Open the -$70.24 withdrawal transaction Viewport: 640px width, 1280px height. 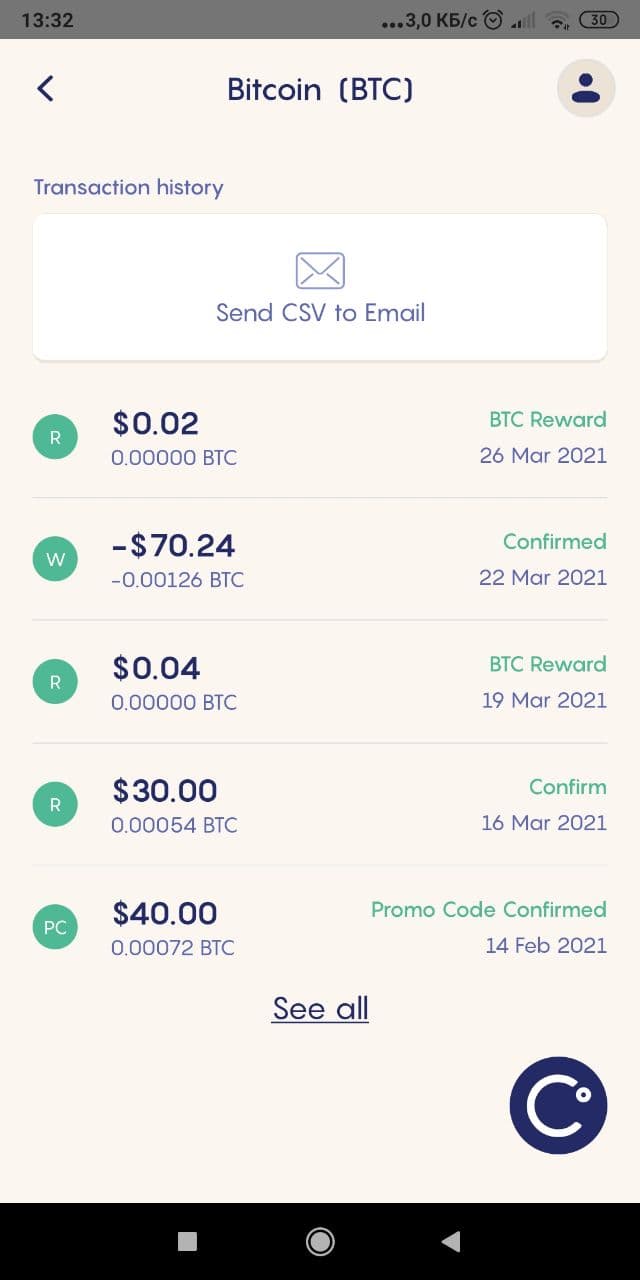(320, 560)
